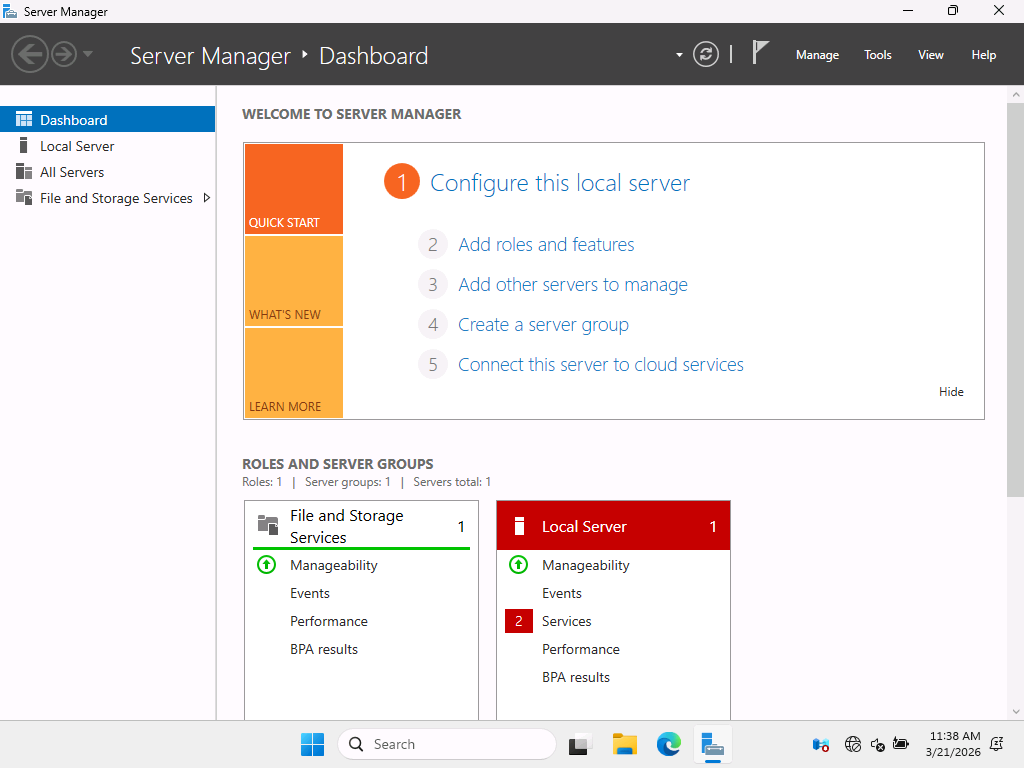
Task: Expand File and Storage Services in the sidebar
Action: tap(206, 198)
